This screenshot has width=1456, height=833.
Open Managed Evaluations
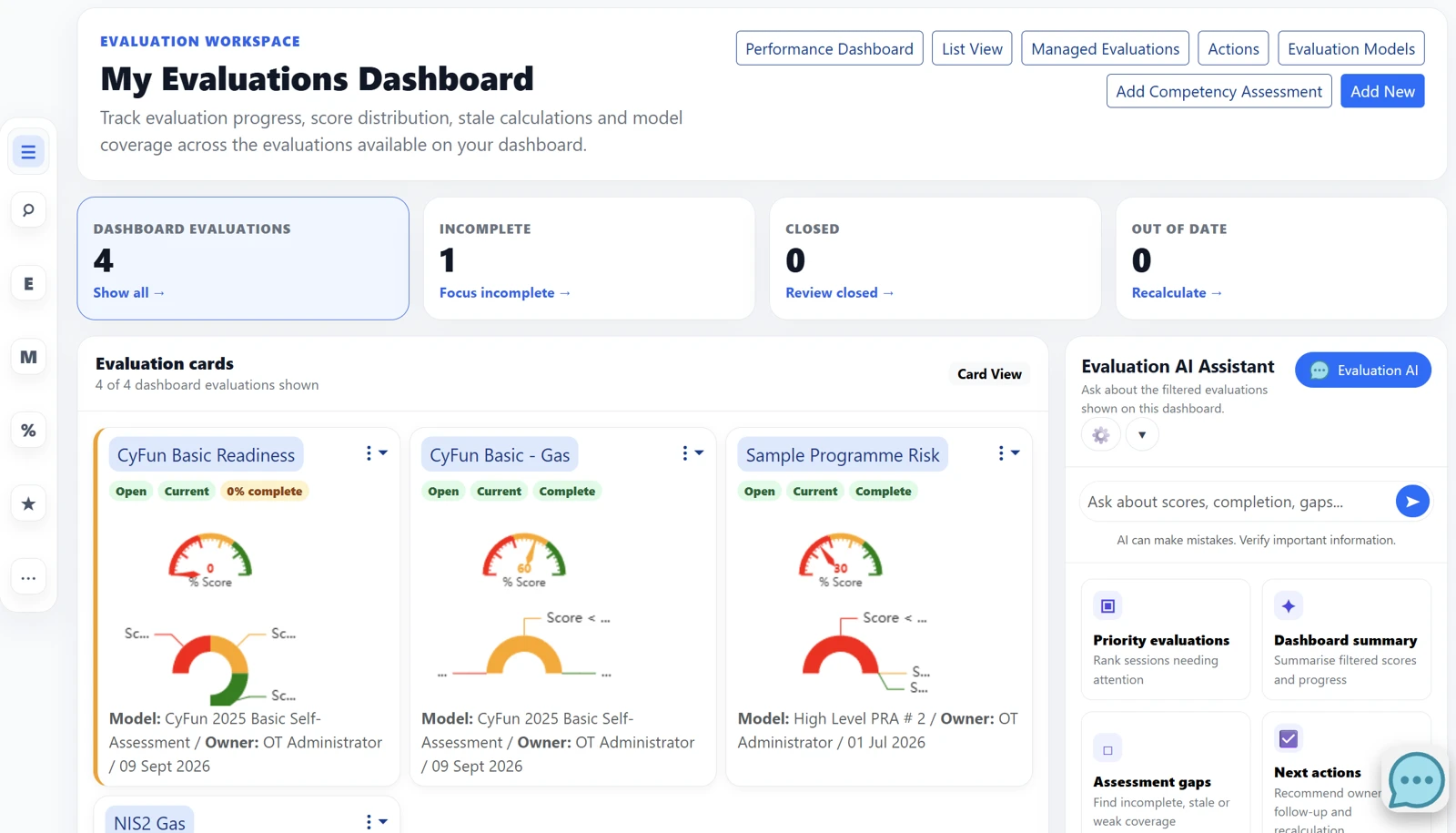pyautogui.click(x=1105, y=48)
